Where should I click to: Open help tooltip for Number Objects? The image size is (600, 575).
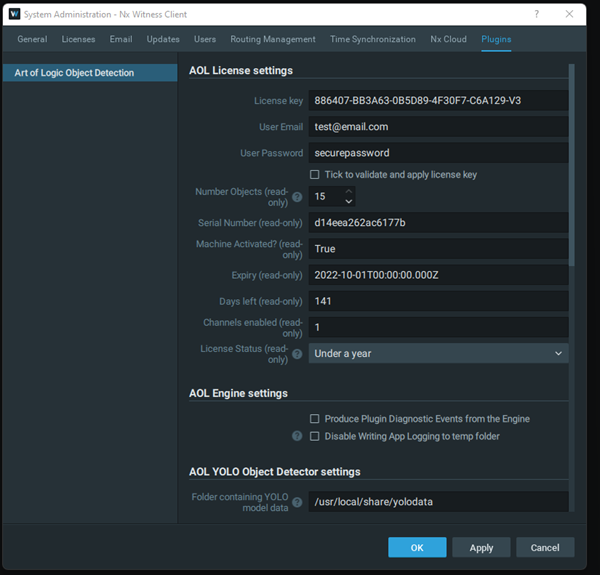click(x=297, y=197)
